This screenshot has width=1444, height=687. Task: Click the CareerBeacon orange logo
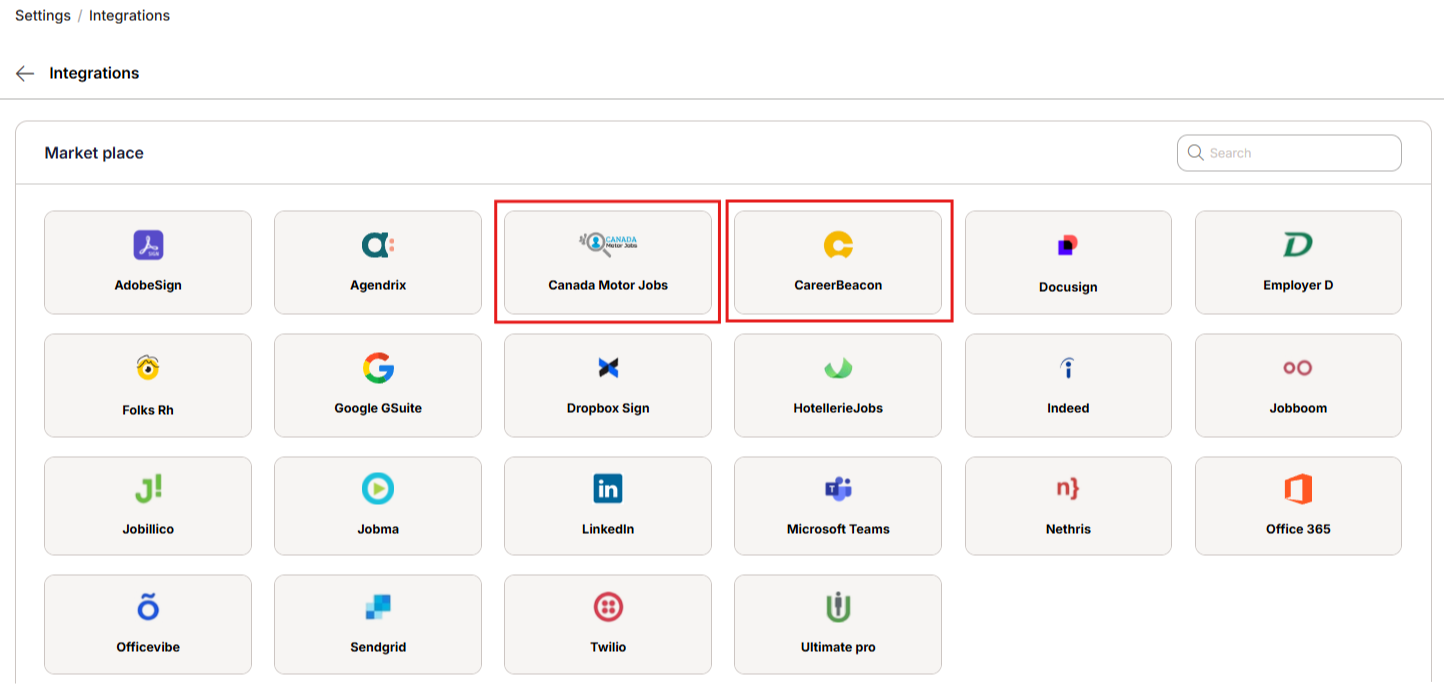click(838, 245)
